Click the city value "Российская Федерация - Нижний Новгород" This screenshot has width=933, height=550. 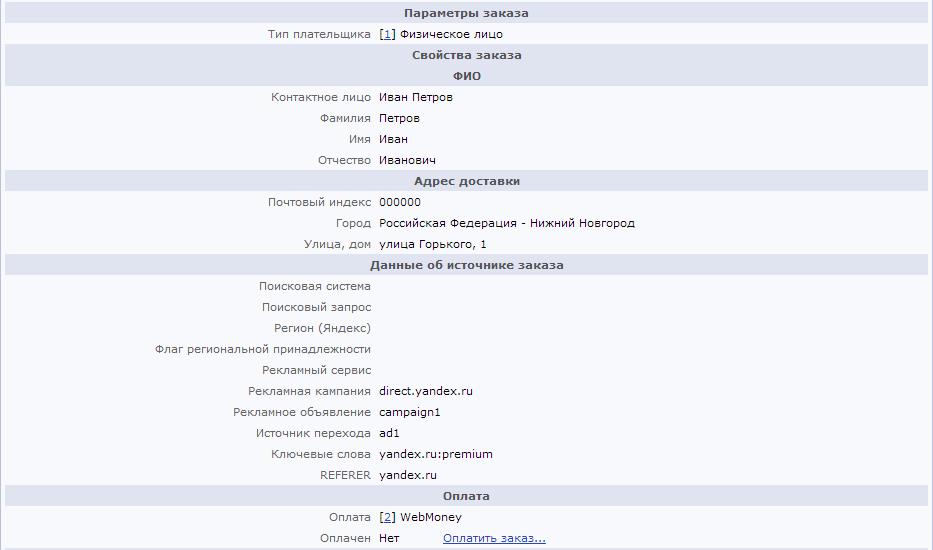pos(507,223)
